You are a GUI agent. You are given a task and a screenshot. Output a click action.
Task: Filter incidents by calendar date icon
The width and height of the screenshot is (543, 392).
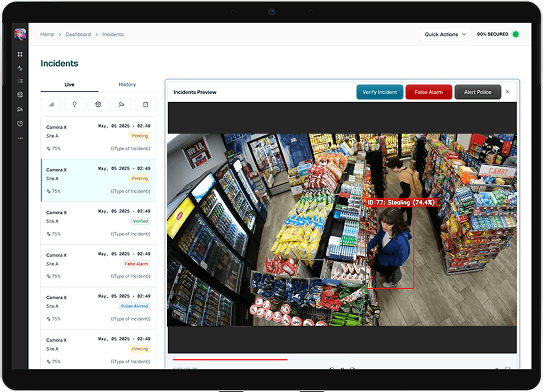click(x=145, y=104)
